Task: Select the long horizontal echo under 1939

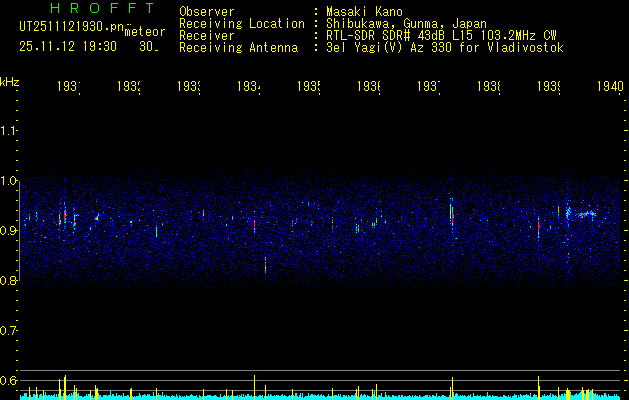Action: click(580, 213)
